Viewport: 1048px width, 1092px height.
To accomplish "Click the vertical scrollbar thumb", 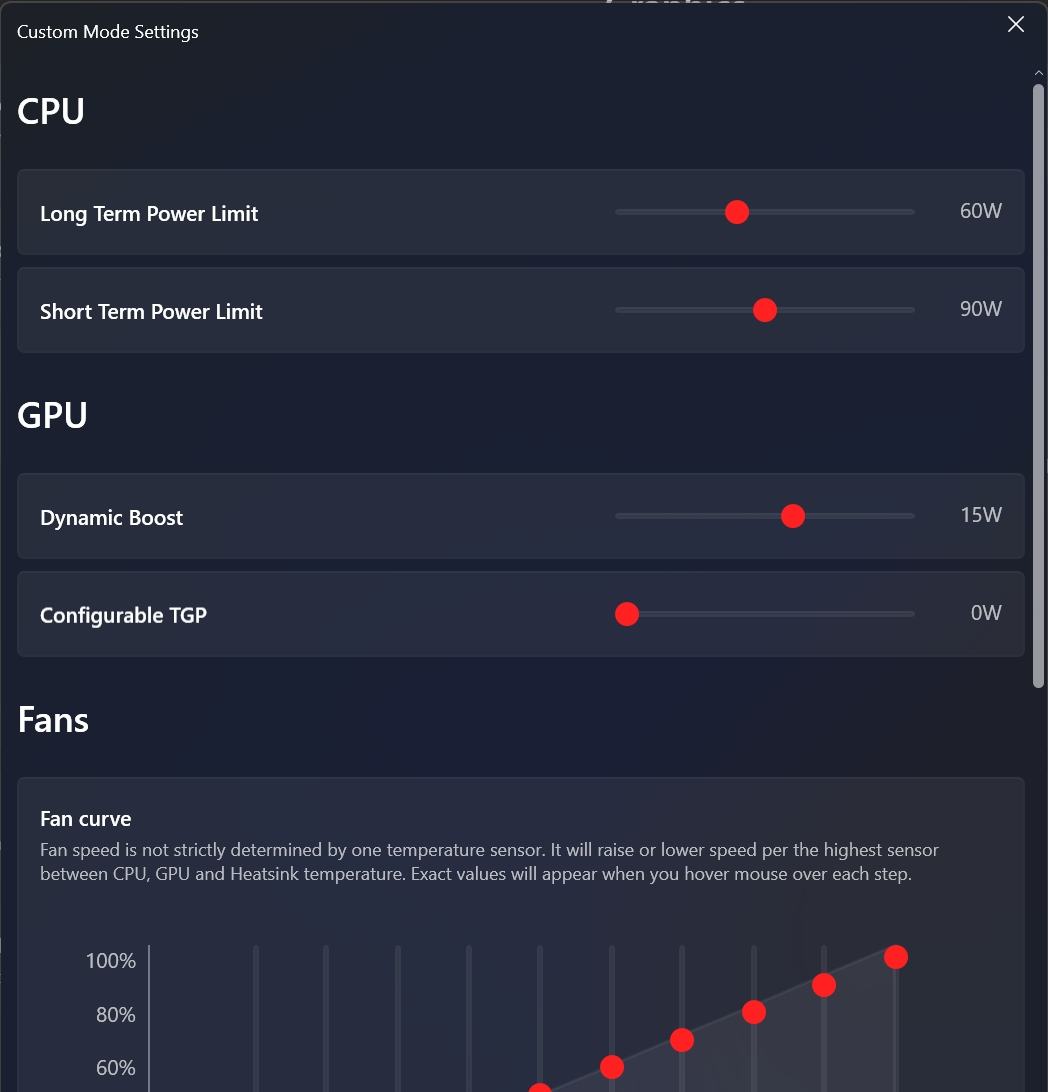I will (x=1038, y=386).
